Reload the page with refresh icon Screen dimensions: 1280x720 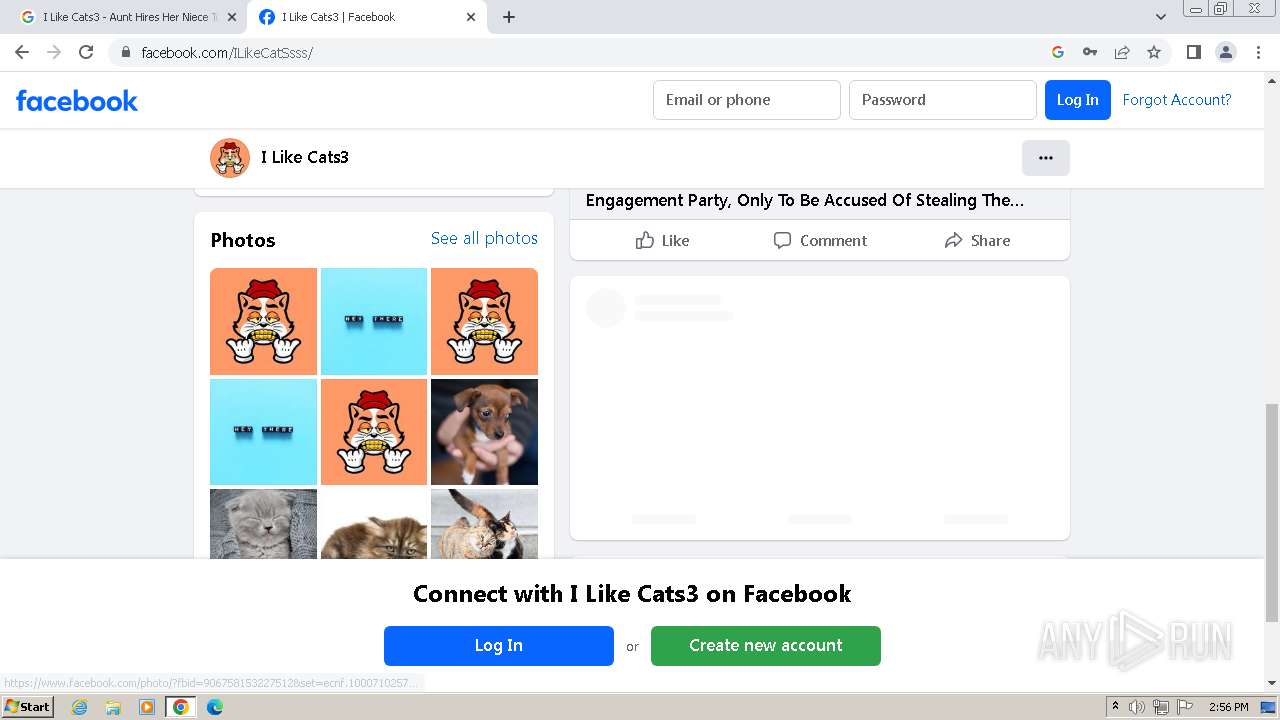pyautogui.click(x=86, y=52)
